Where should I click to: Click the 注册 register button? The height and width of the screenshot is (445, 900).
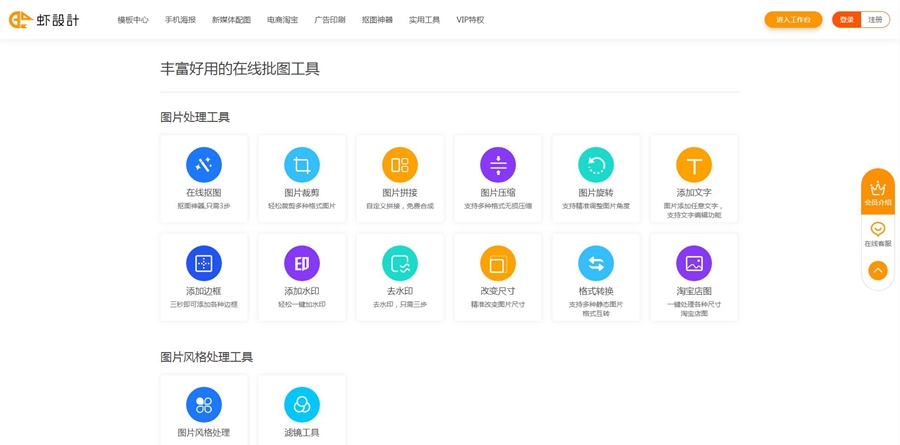click(x=875, y=20)
